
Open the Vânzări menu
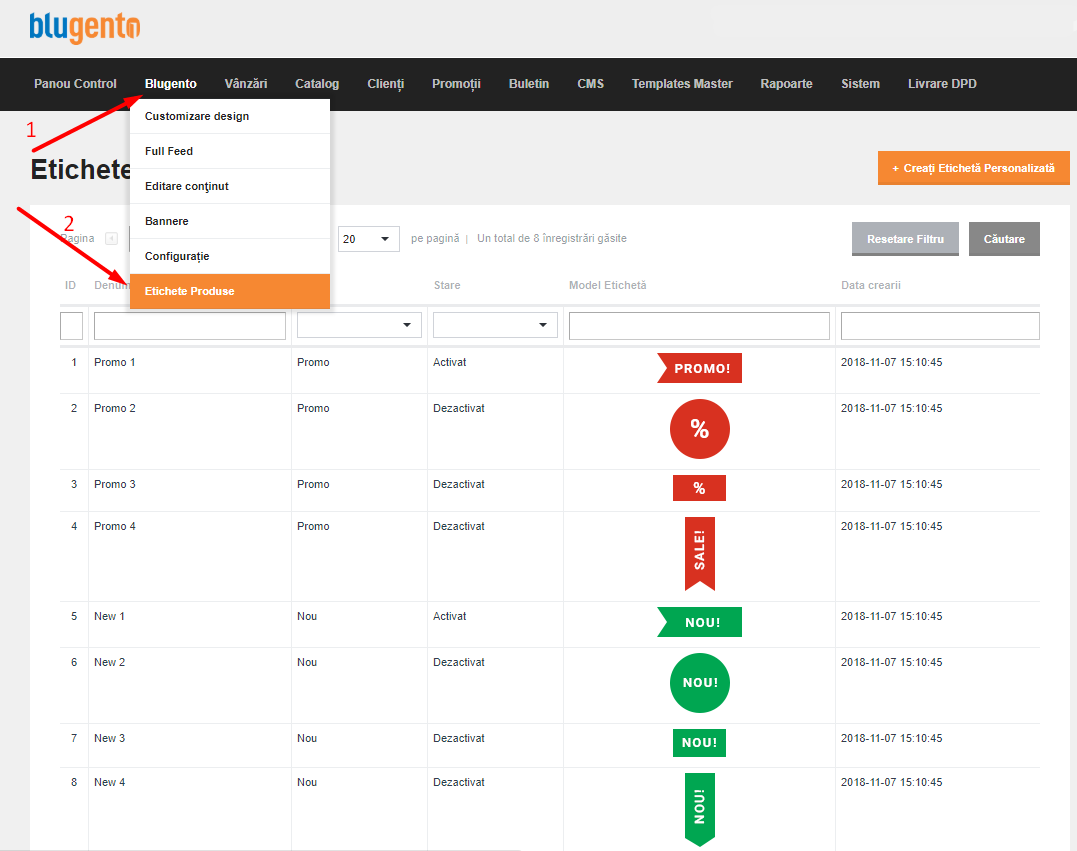coord(246,84)
